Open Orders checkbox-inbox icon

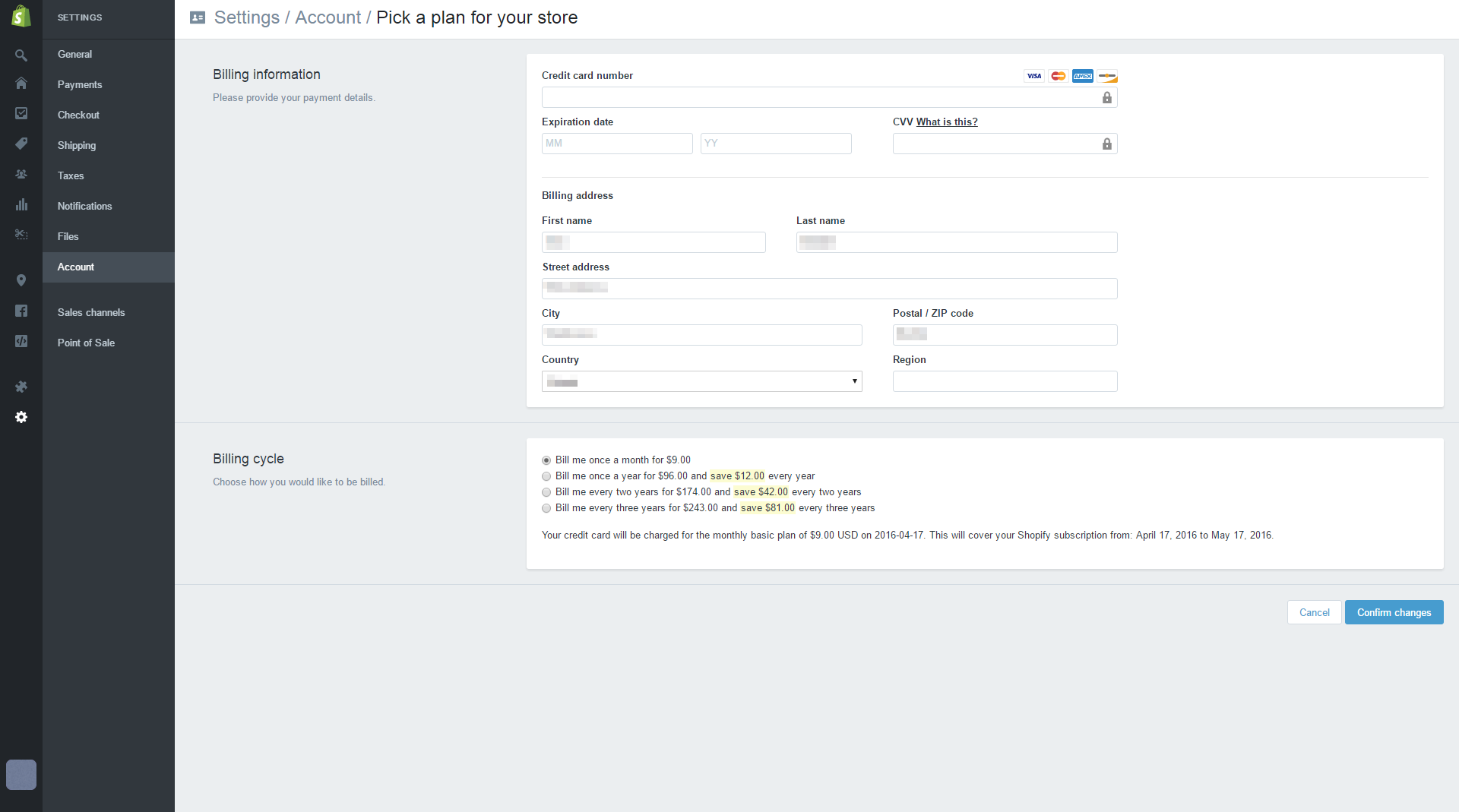21,113
